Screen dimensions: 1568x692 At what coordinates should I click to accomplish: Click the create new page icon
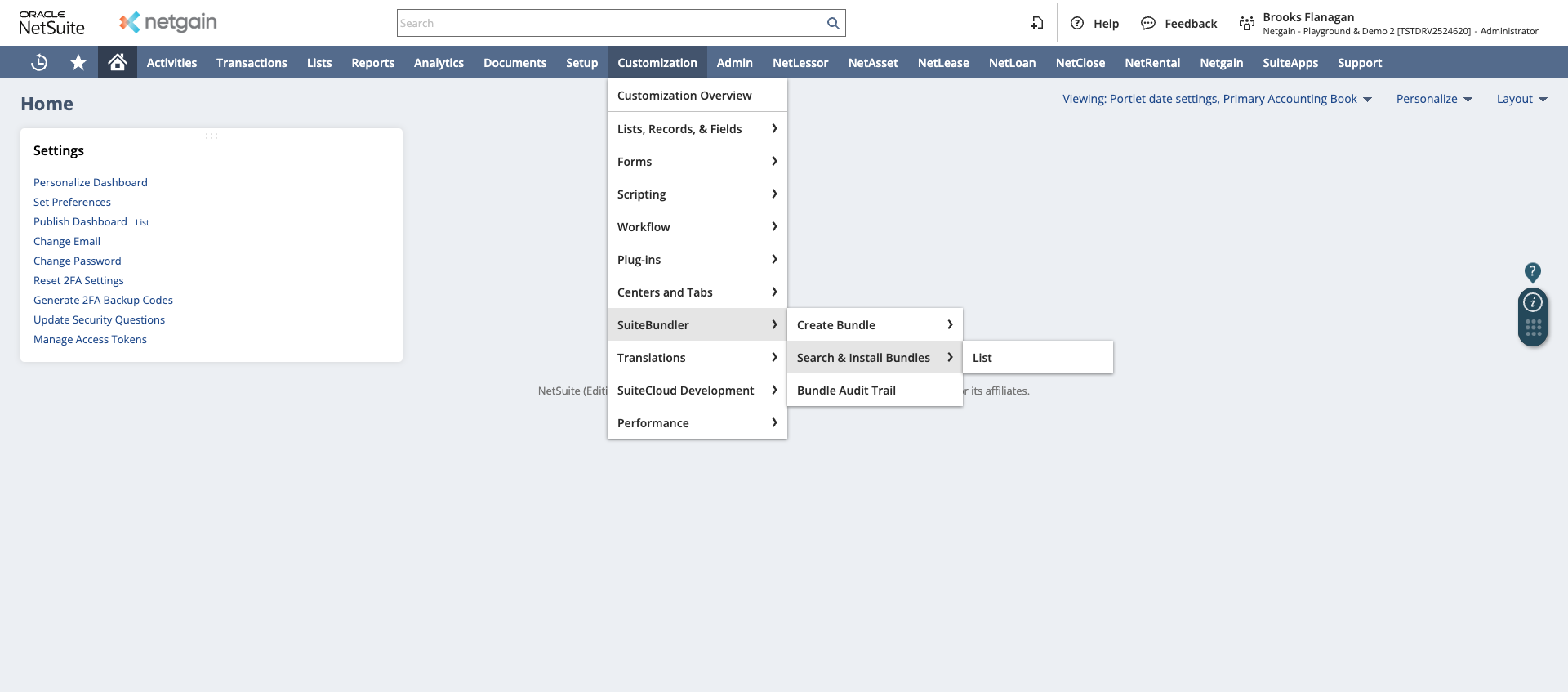1037,23
